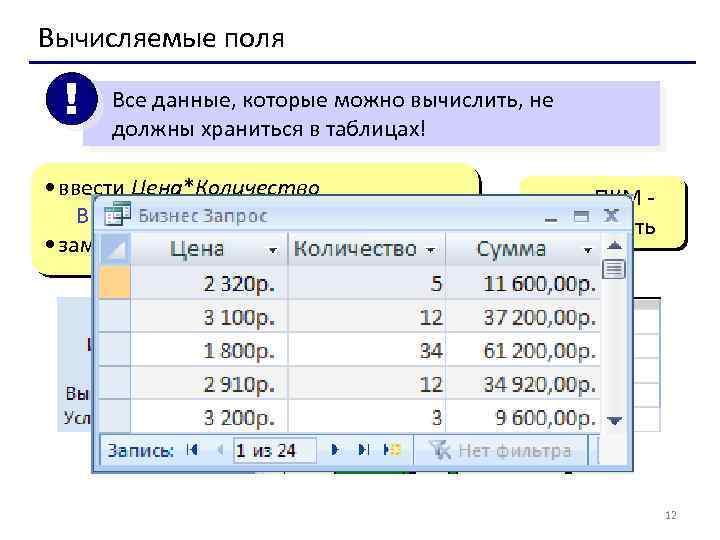Click the record number field 1 из 24
Screen dimensions: 720x540
coord(275,450)
